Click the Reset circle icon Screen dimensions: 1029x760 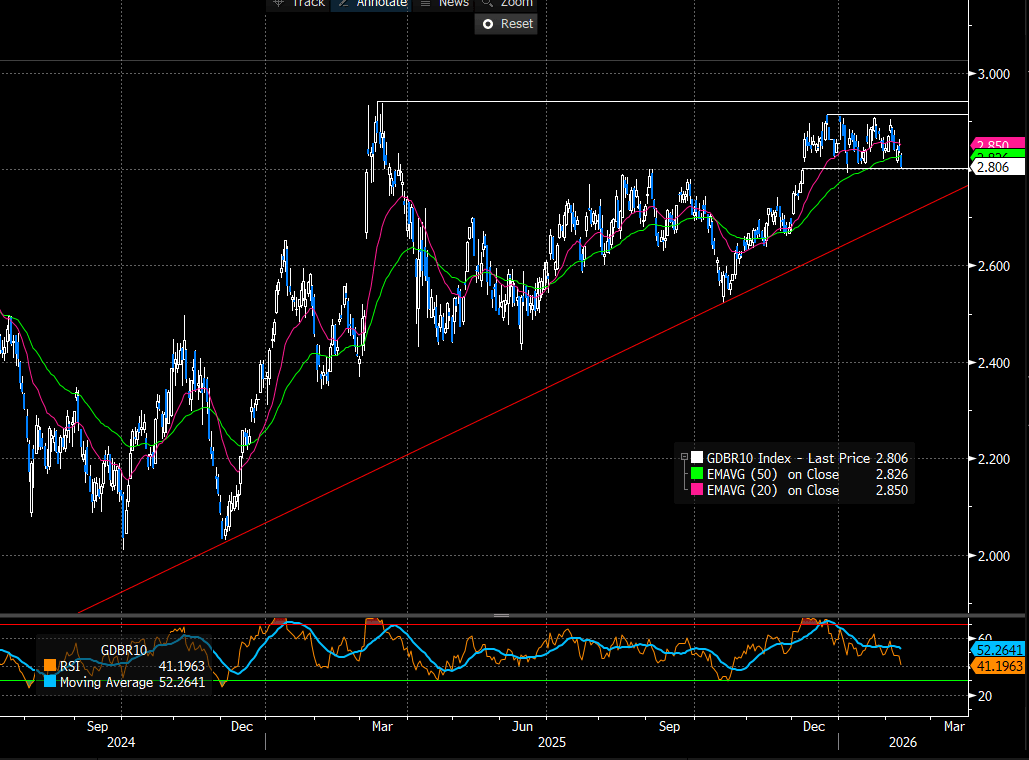(488, 24)
